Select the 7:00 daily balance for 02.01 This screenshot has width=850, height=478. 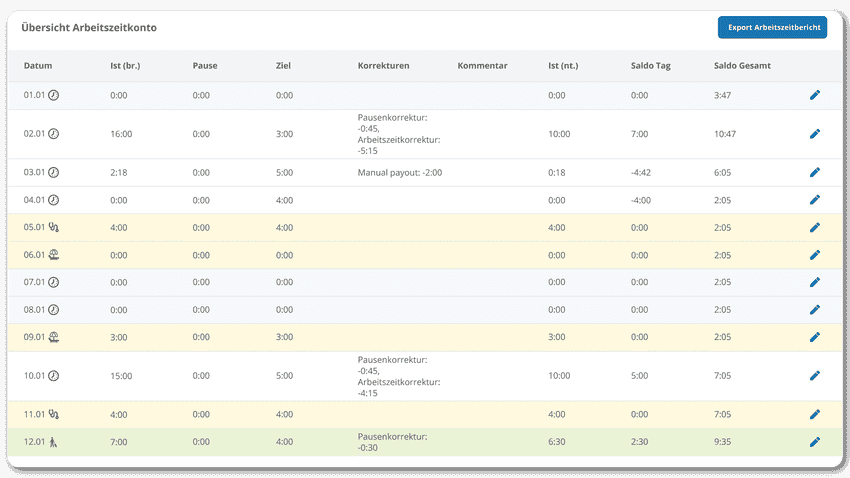(x=639, y=134)
